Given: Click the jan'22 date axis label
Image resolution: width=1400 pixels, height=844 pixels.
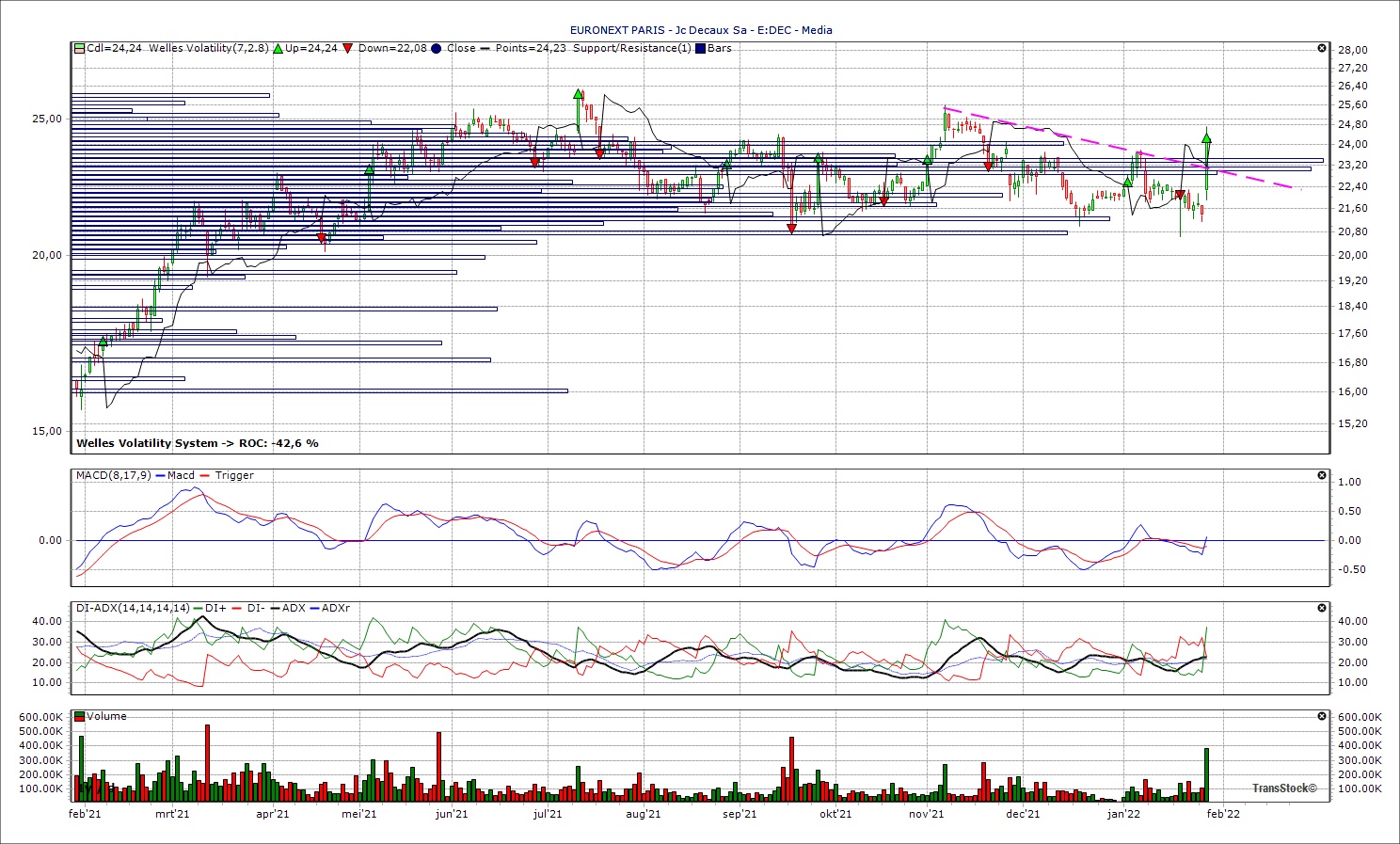Looking at the screenshot, I should (x=1123, y=814).
